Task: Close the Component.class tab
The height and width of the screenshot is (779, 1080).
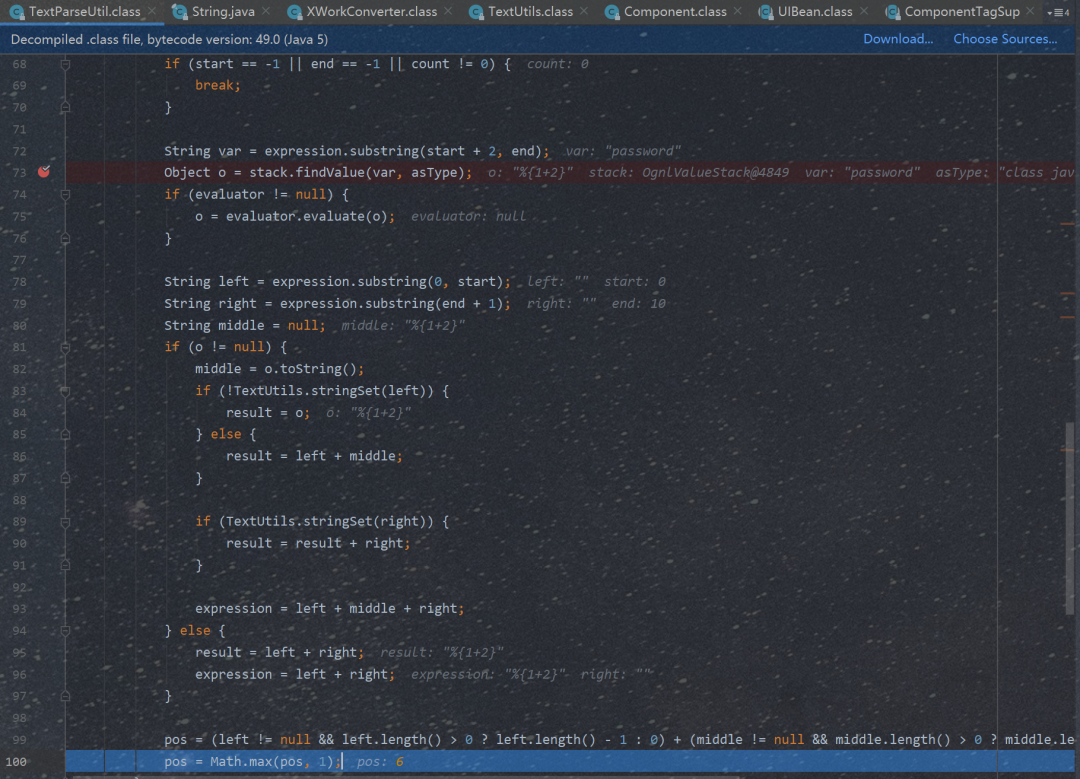Action: (738, 12)
